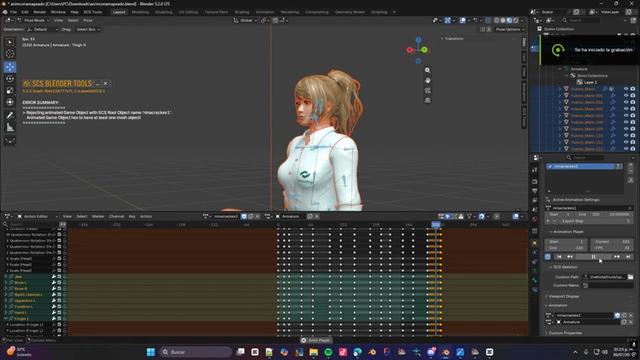Select the Scale tool in left toolbar

(10, 90)
